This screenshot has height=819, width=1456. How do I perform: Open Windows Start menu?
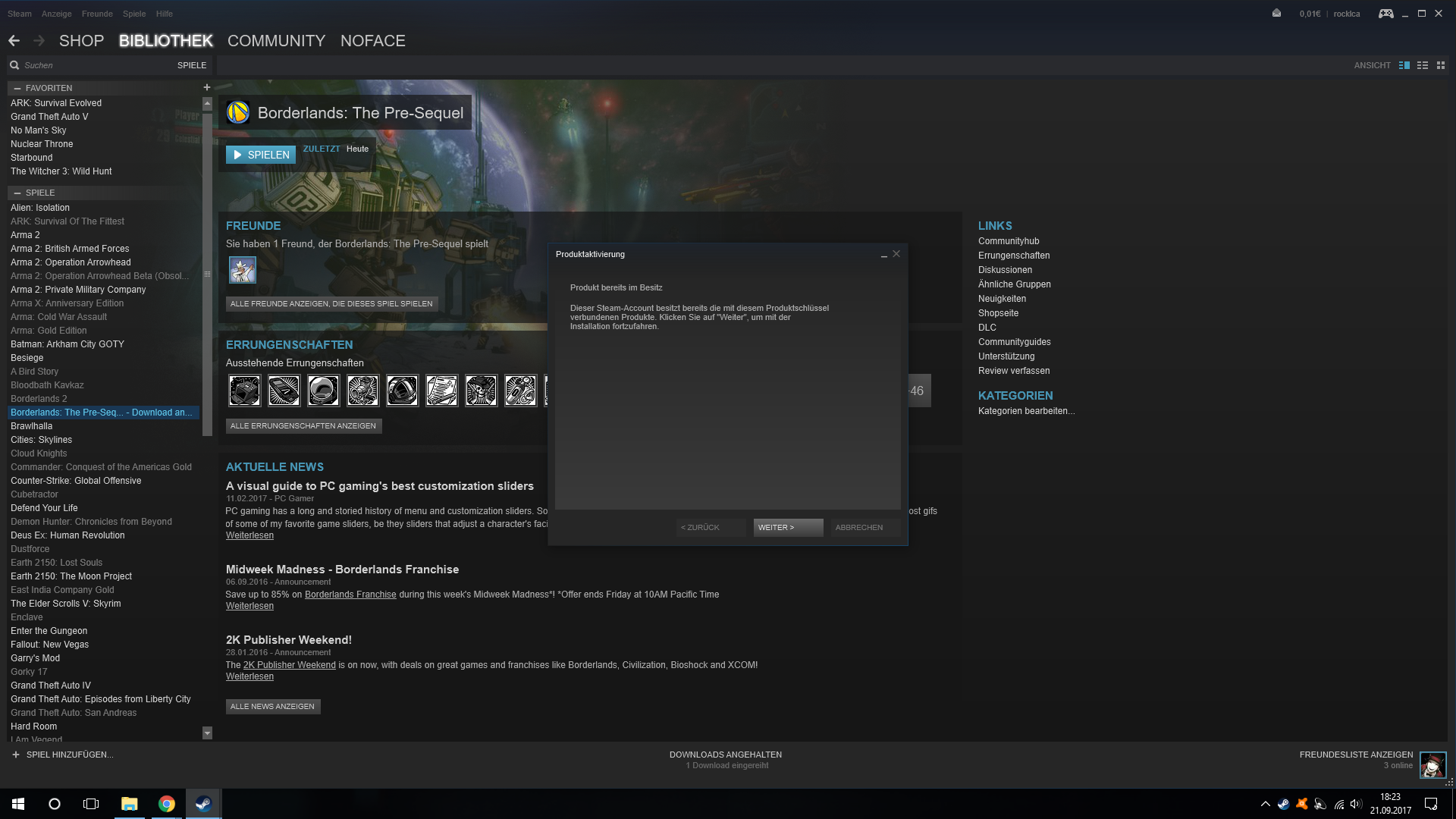point(18,804)
